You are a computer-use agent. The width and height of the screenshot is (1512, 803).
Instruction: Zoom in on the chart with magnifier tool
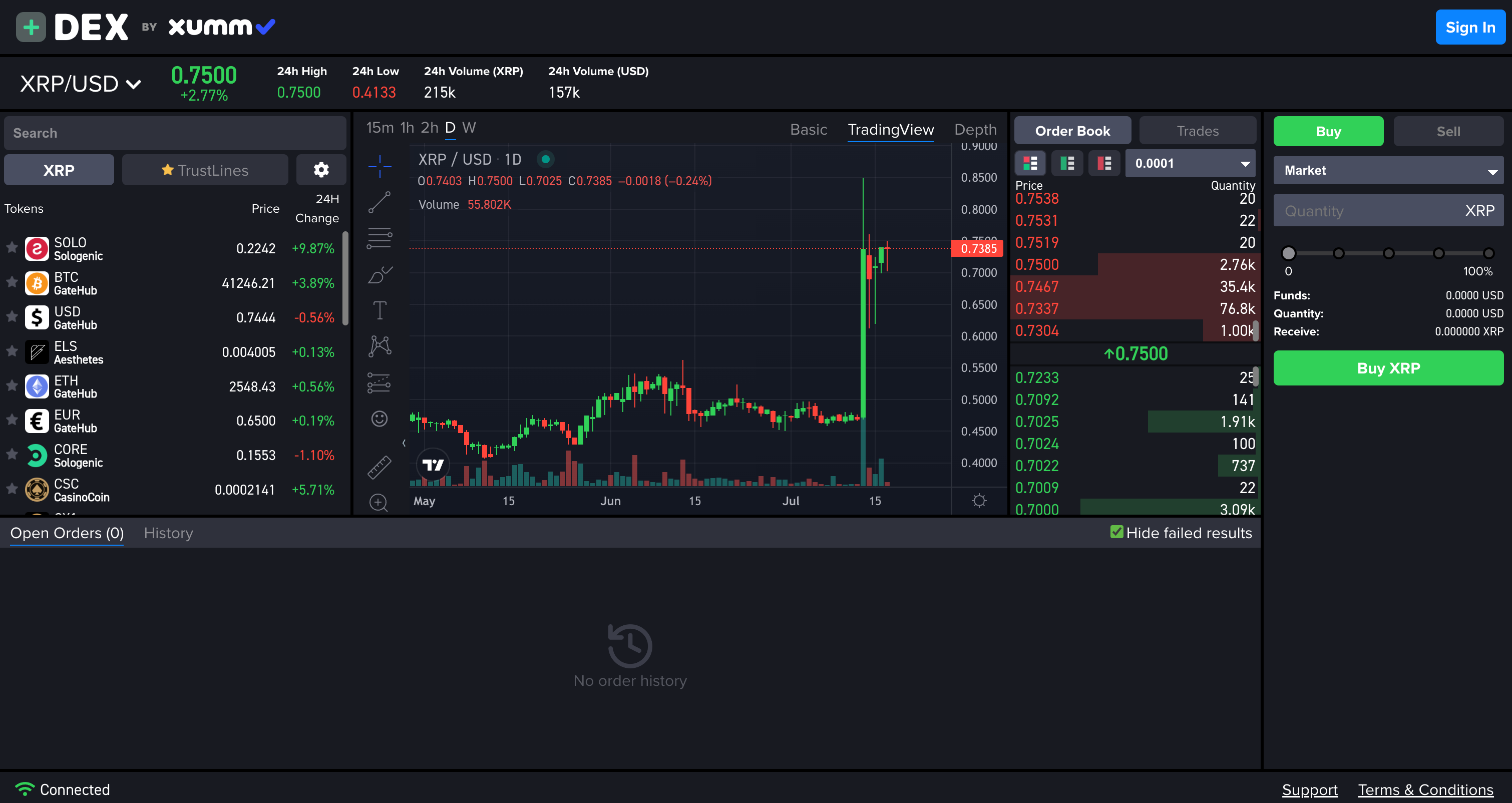(x=379, y=503)
